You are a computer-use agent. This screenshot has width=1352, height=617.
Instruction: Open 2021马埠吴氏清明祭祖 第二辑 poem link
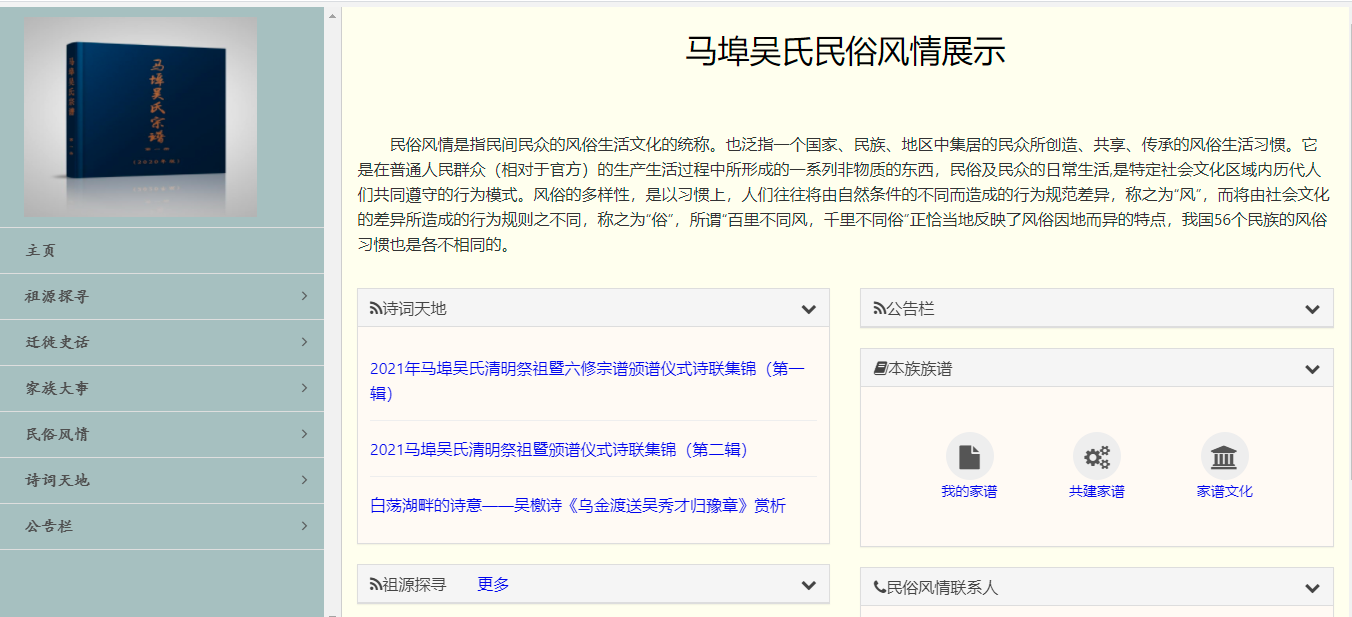559,450
